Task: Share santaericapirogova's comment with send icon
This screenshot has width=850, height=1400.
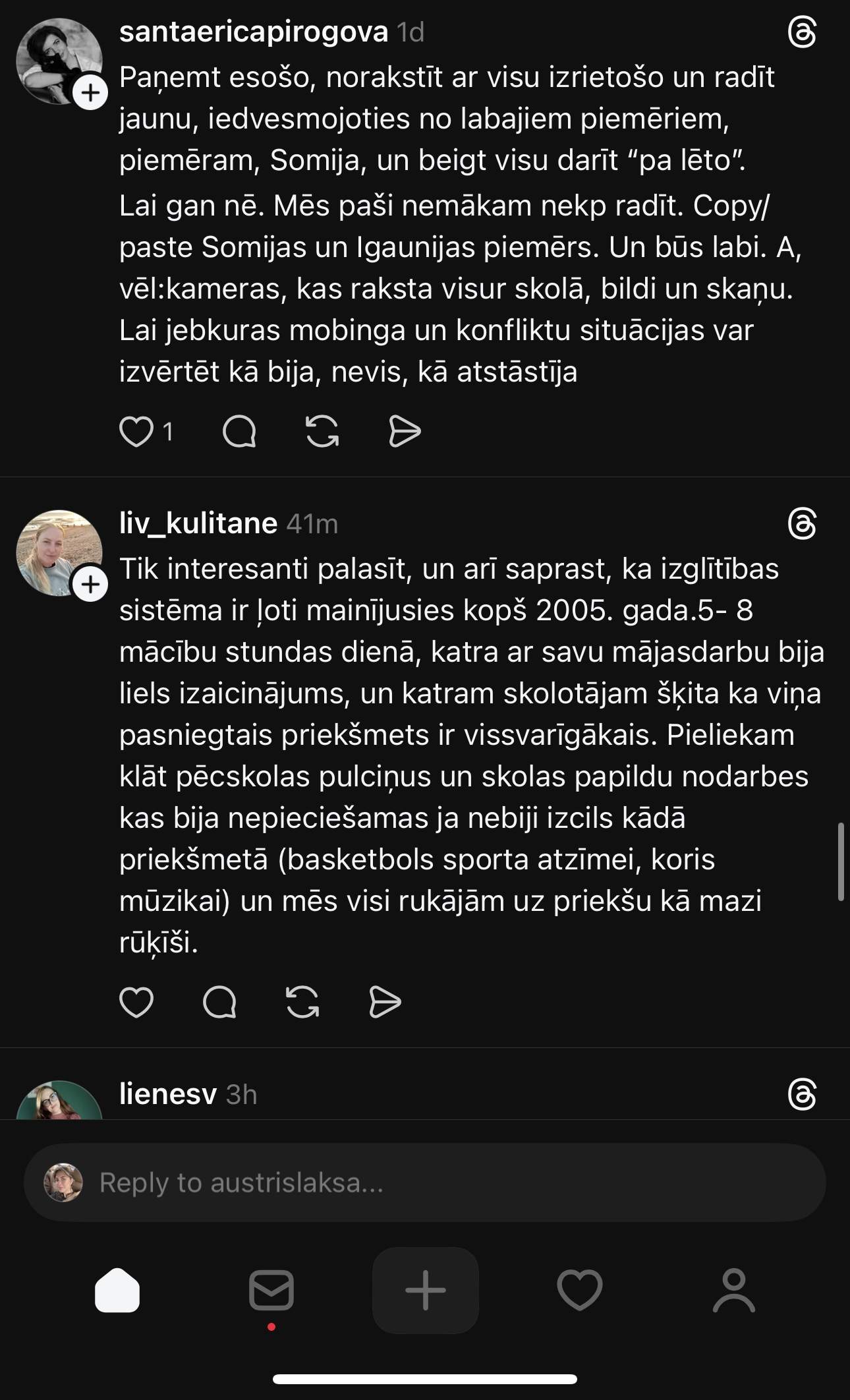Action: (x=405, y=432)
